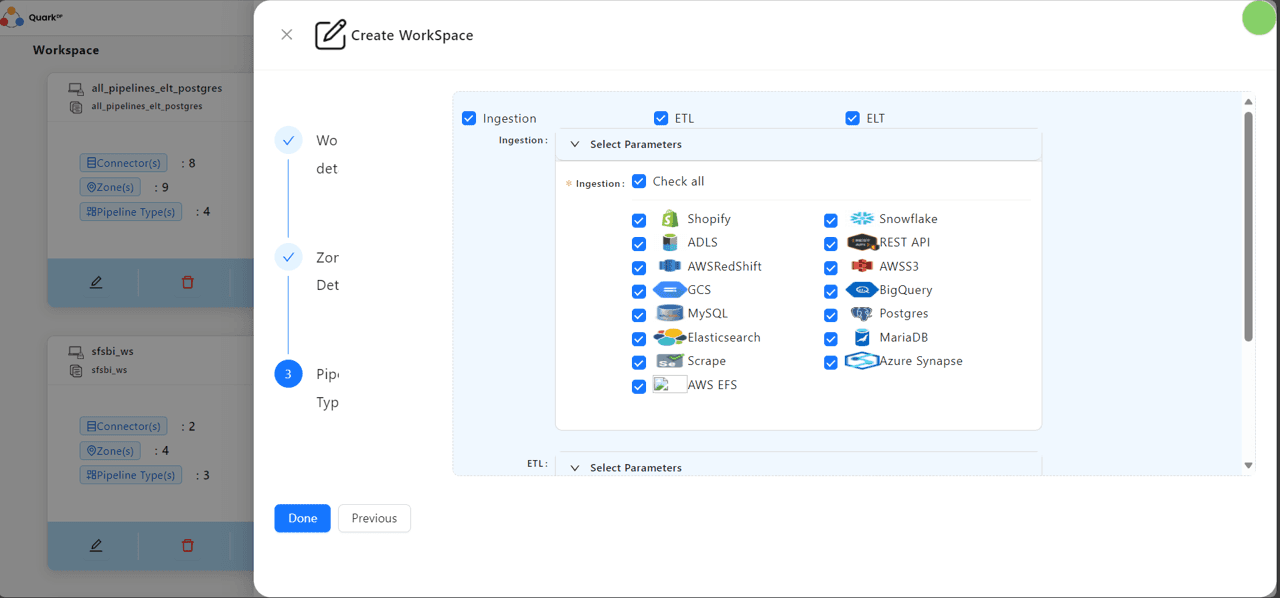Click the Create WorkSpace edit pencil icon
Viewport: 1280px width, 598px height.
coord(330,35)
